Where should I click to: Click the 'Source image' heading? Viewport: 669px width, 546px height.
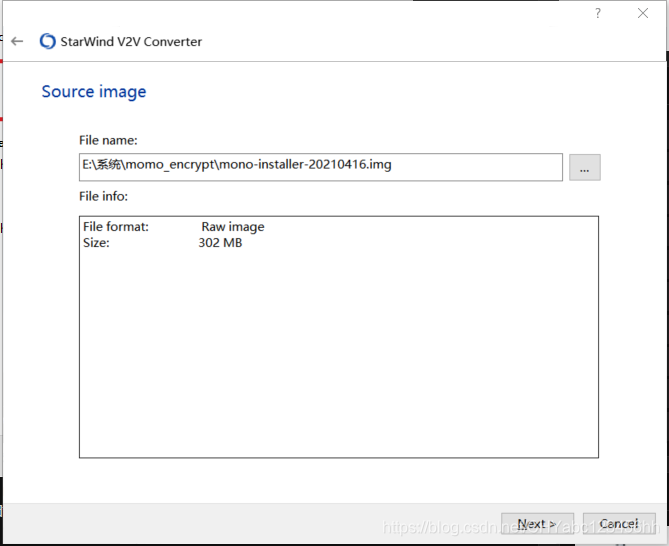pyautogui.click(x=94, y=92)
